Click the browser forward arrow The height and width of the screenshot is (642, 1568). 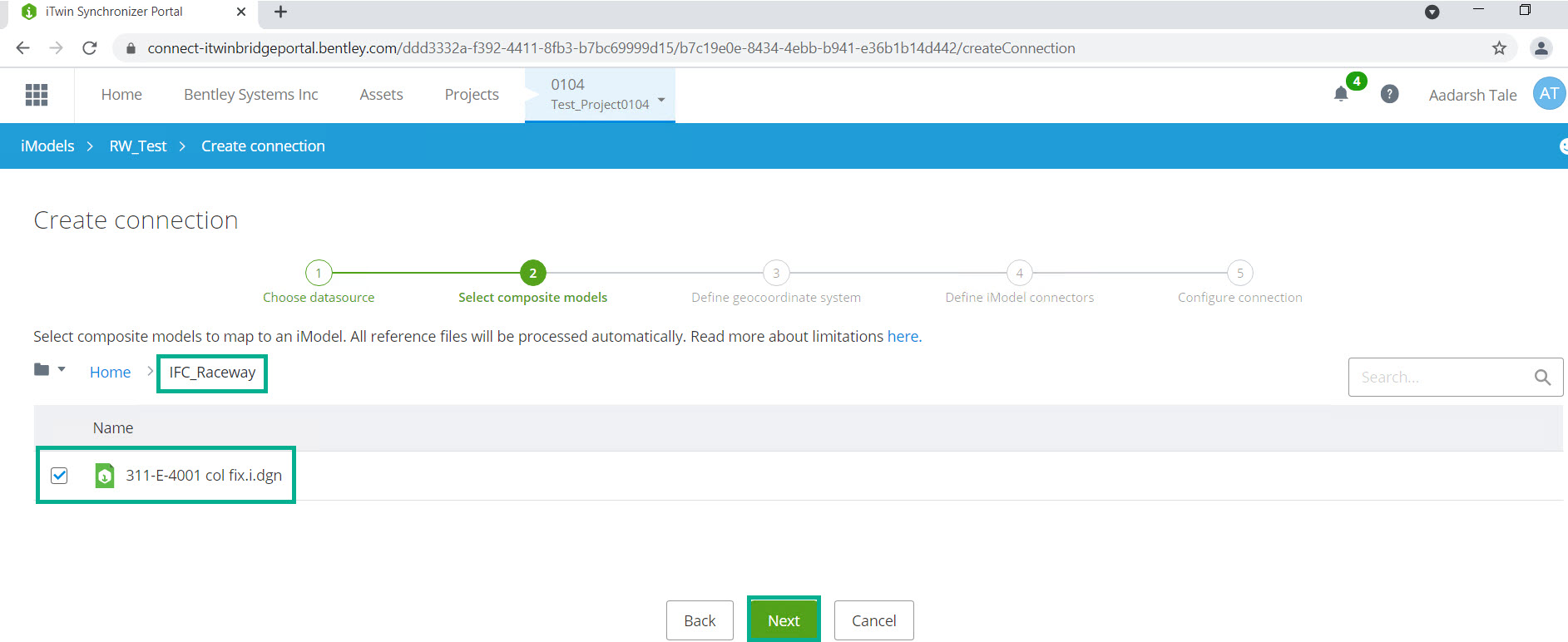click(x=56, y=48)
